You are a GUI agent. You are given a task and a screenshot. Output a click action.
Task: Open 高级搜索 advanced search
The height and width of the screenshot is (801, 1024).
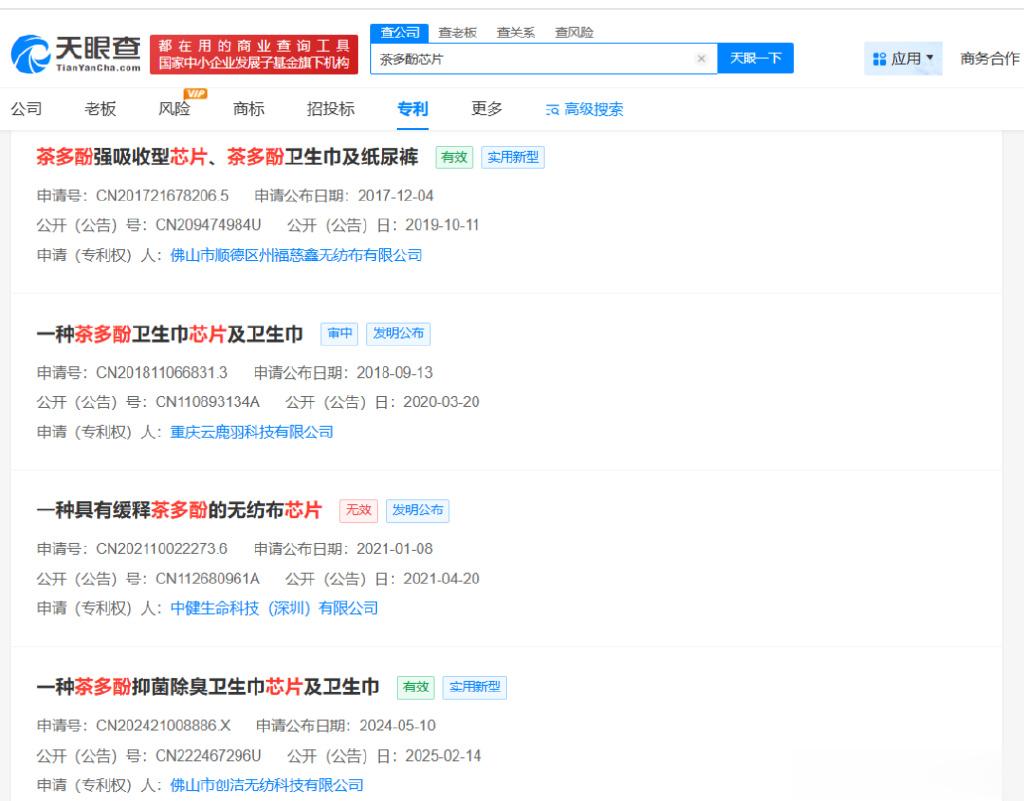(584, 109)
